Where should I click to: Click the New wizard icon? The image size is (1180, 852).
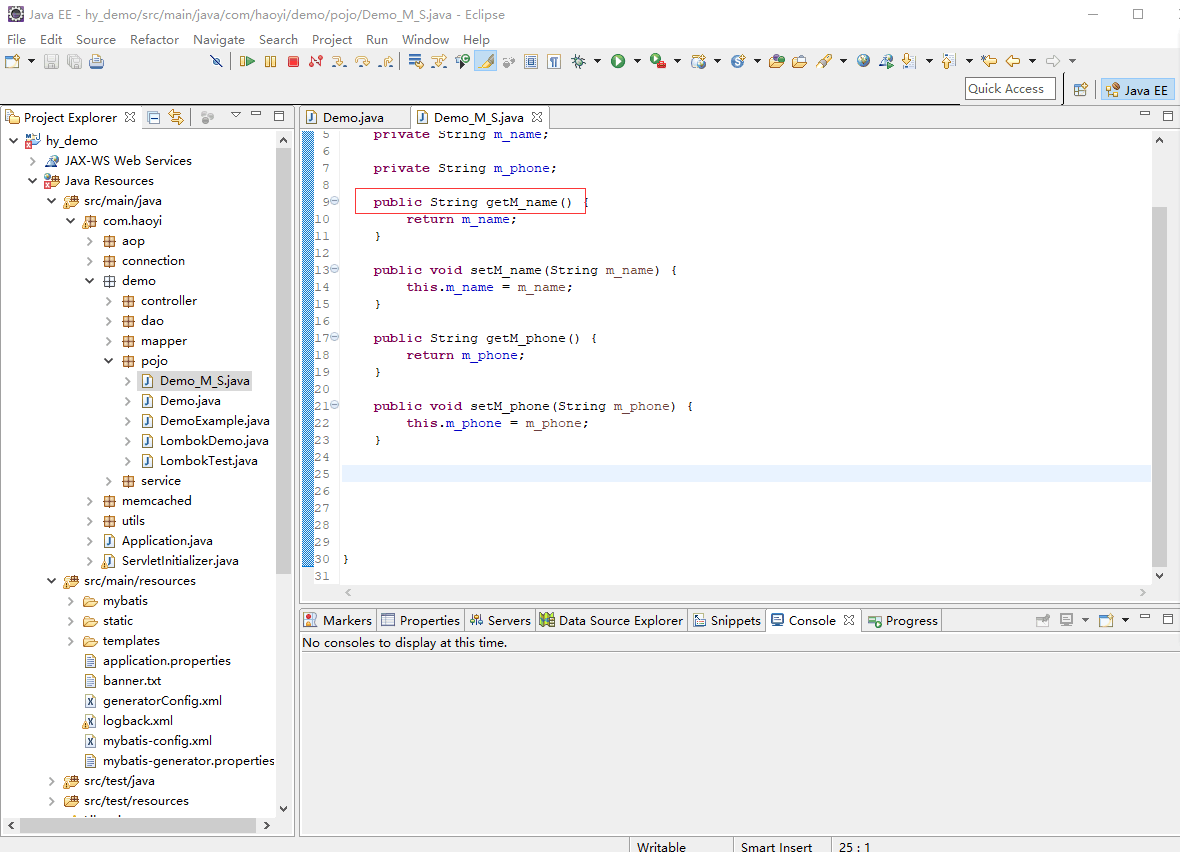(x=12, y=61)
